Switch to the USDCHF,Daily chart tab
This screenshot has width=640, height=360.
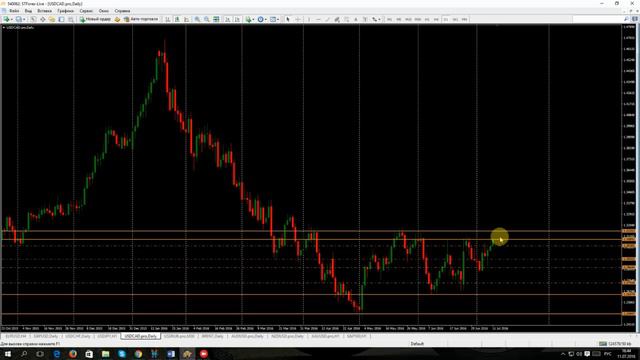pyautogui.click(x=78, y=336)
